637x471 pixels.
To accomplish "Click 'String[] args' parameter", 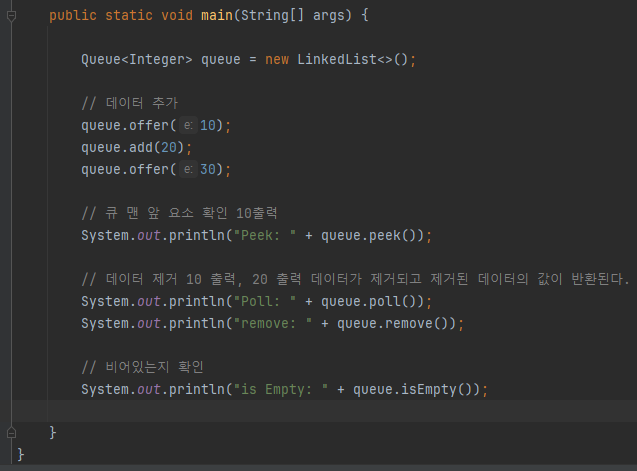I will coord(292,15).
